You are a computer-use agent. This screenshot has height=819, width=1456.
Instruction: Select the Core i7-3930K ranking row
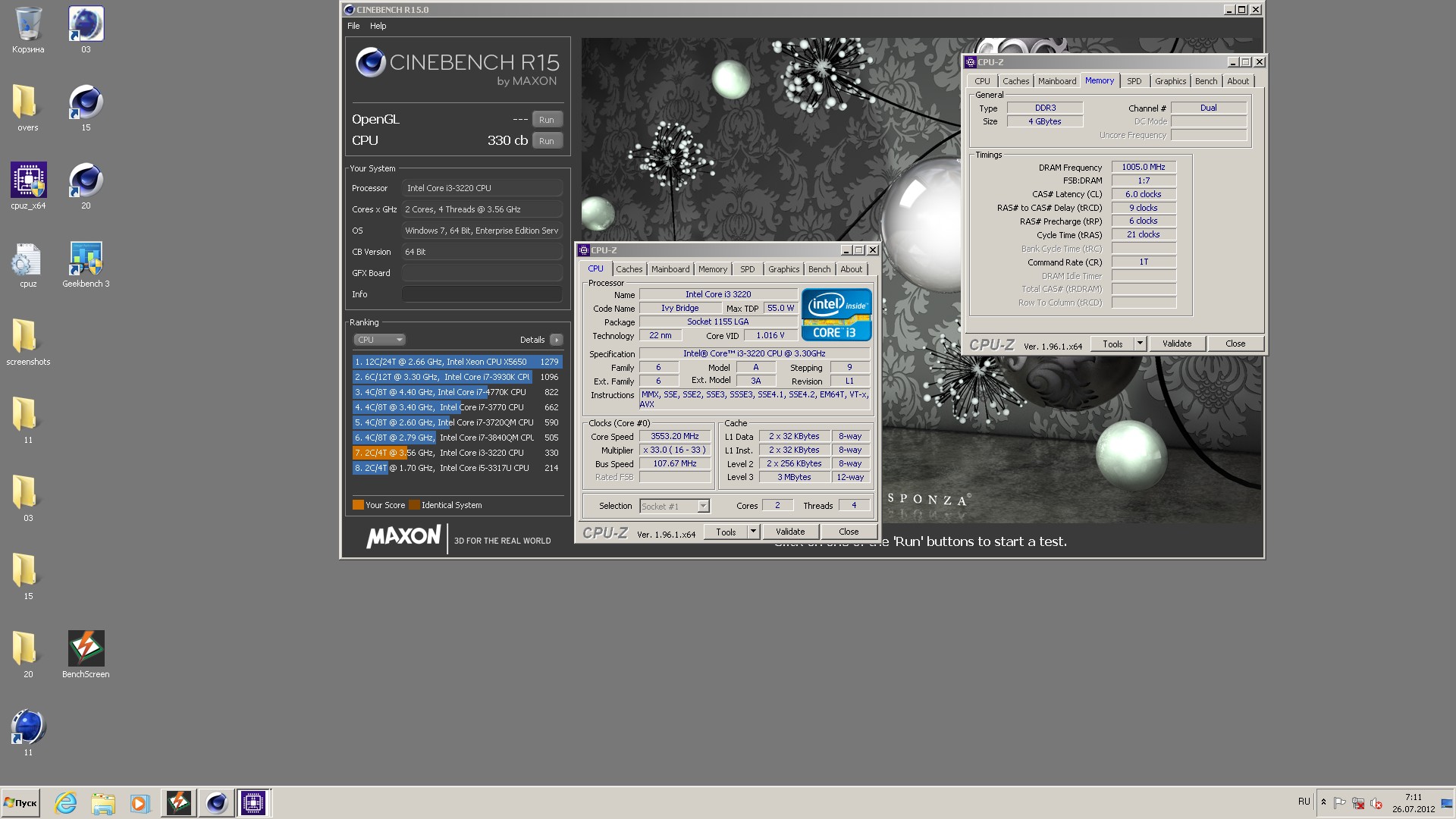click(x=457, y=377)
